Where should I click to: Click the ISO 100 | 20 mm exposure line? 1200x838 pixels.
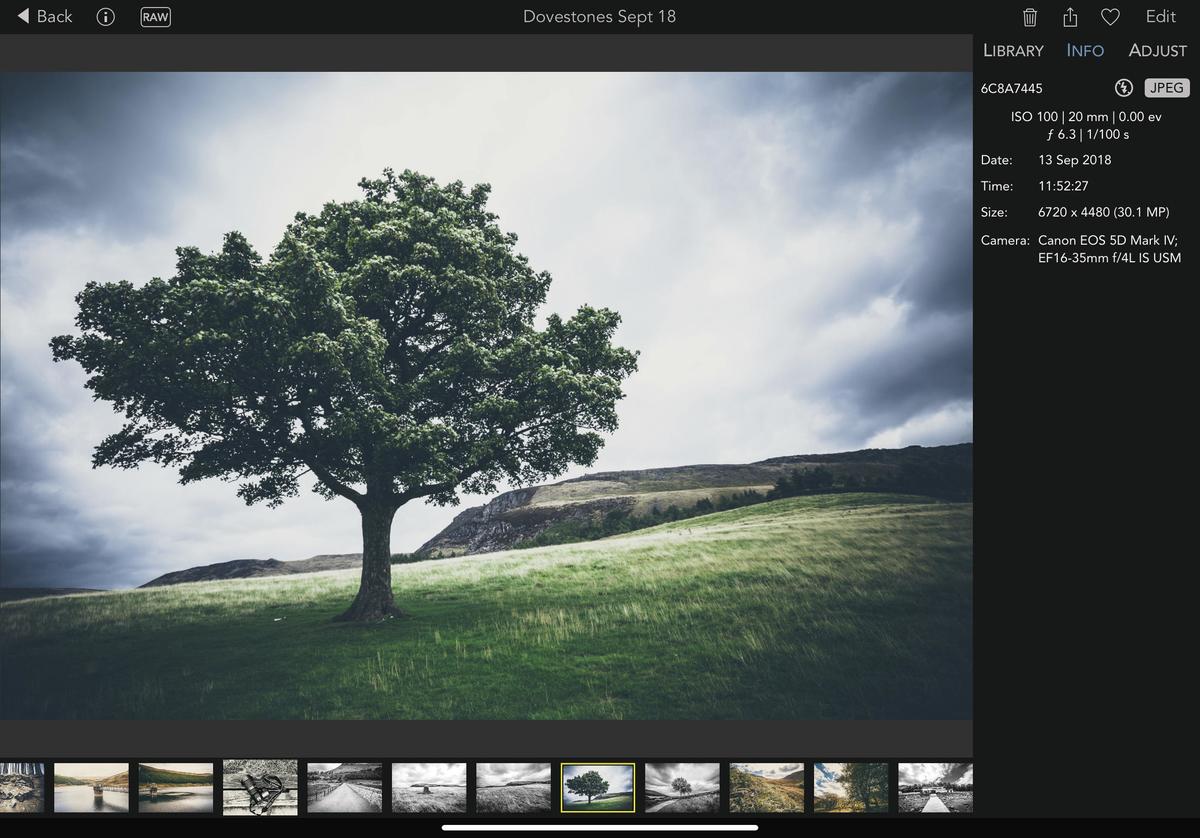[1086, 116]
